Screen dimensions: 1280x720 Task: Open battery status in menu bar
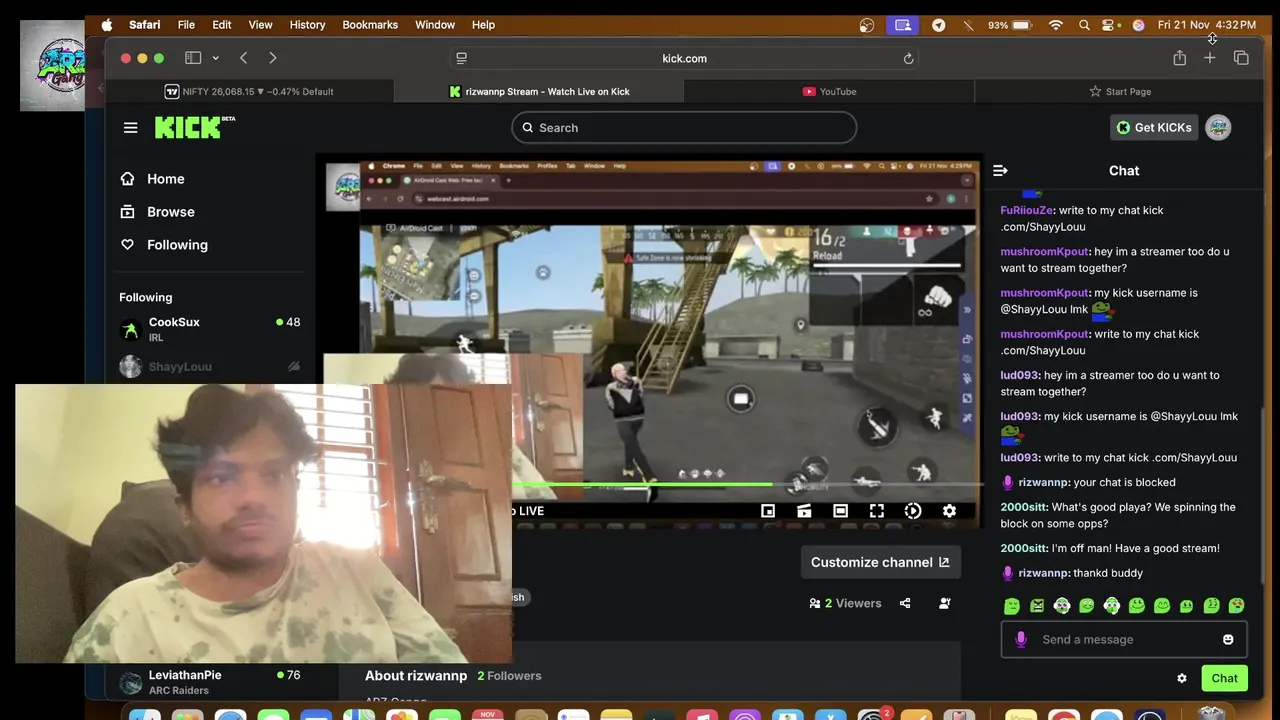1011,25
